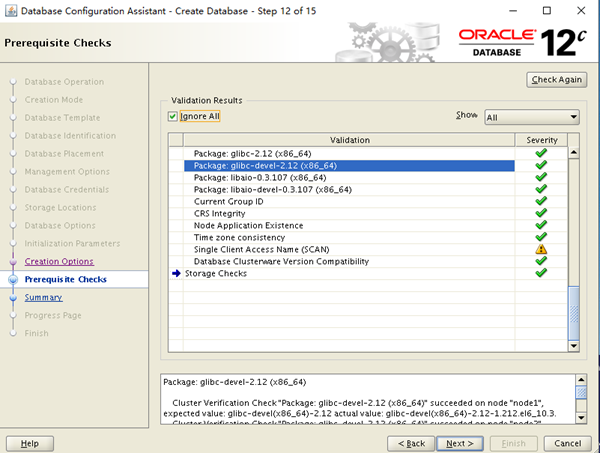Click the Check Again button

pyautogui.click(x=556, y=80)
